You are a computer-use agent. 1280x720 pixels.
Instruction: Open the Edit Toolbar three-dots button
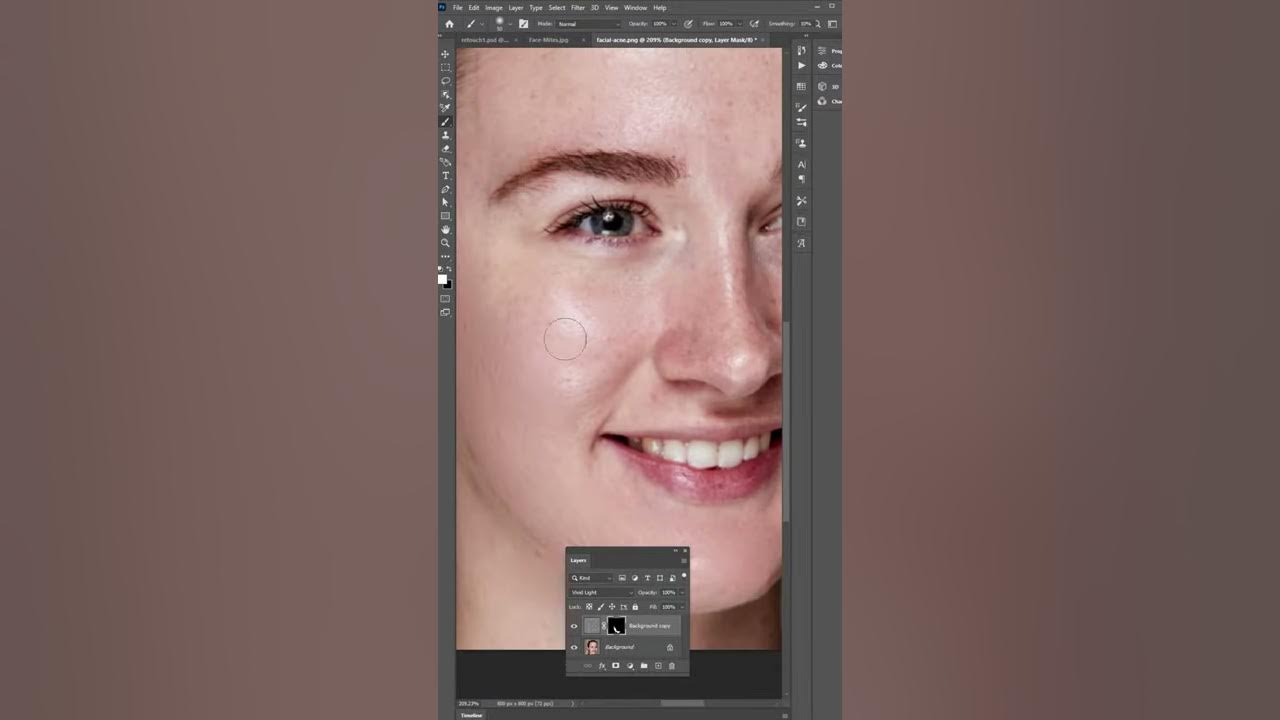coord(445,257)
